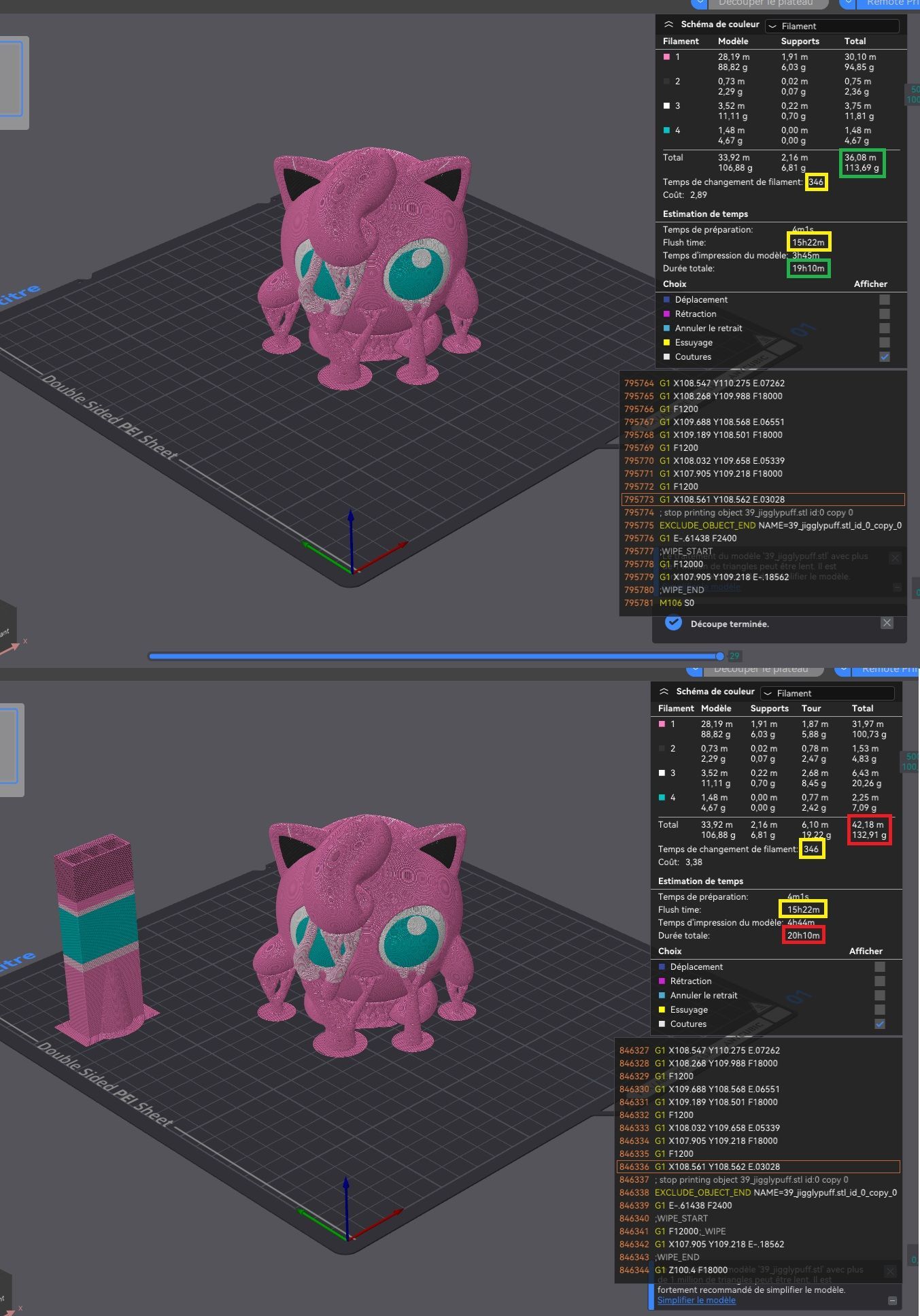920x1316 pixels.
Task: Click the light-blue Annuler le retrait square, 20h10m panel
Action: point(662,995)
